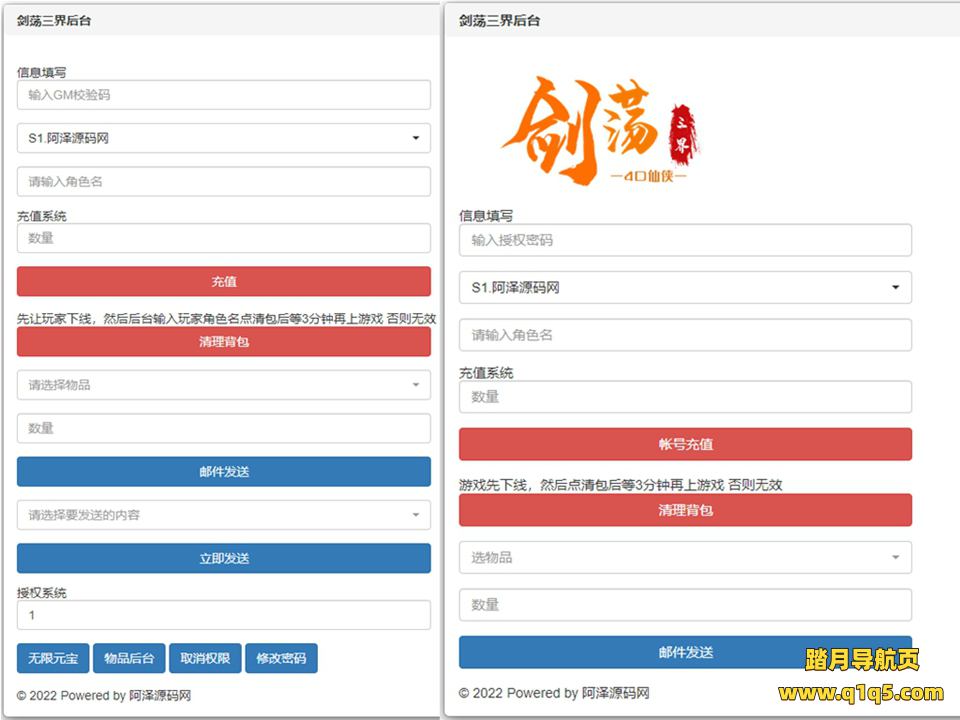
Task: Click the 帐号充值 button
Action: (x=685, y=444)
